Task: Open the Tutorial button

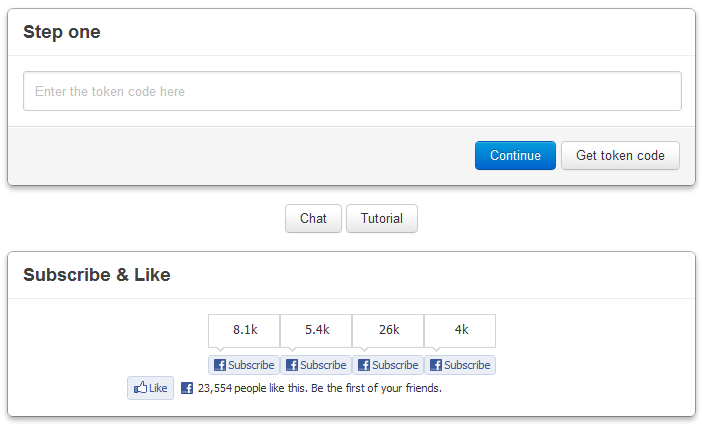Action: coord(381,219)
